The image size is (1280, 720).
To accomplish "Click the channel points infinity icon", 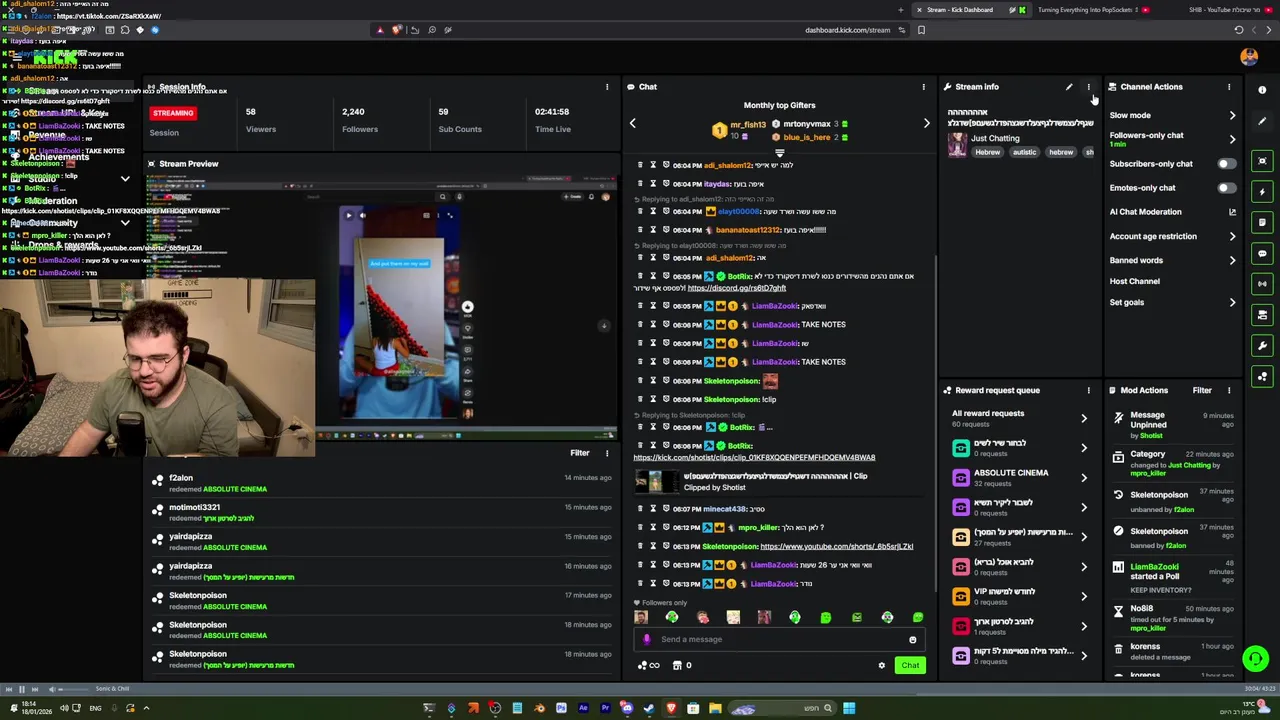I will [649, 665].
